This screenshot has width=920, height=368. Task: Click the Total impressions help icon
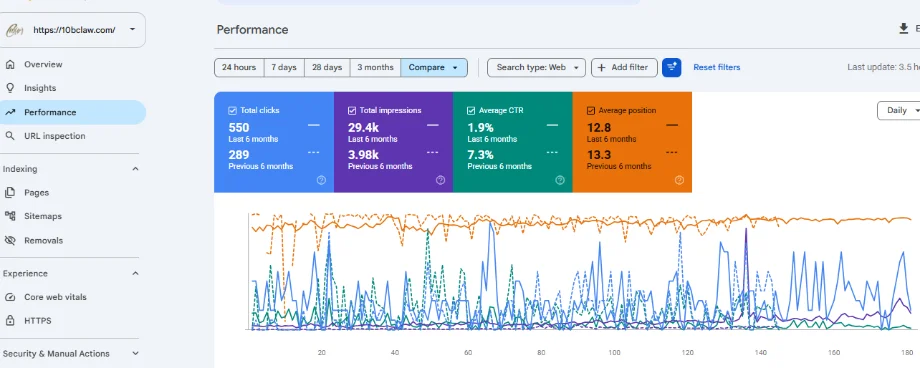click(x=440, y=180)
